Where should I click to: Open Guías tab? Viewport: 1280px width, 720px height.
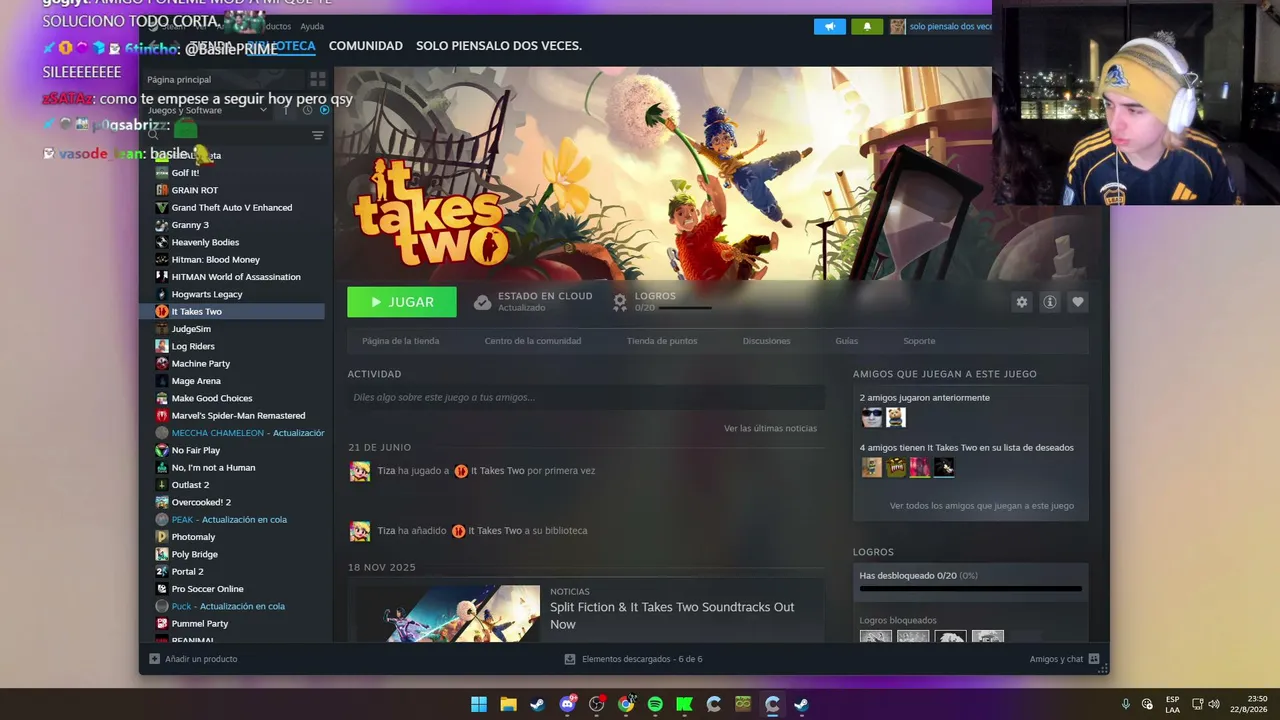[847, 341]
